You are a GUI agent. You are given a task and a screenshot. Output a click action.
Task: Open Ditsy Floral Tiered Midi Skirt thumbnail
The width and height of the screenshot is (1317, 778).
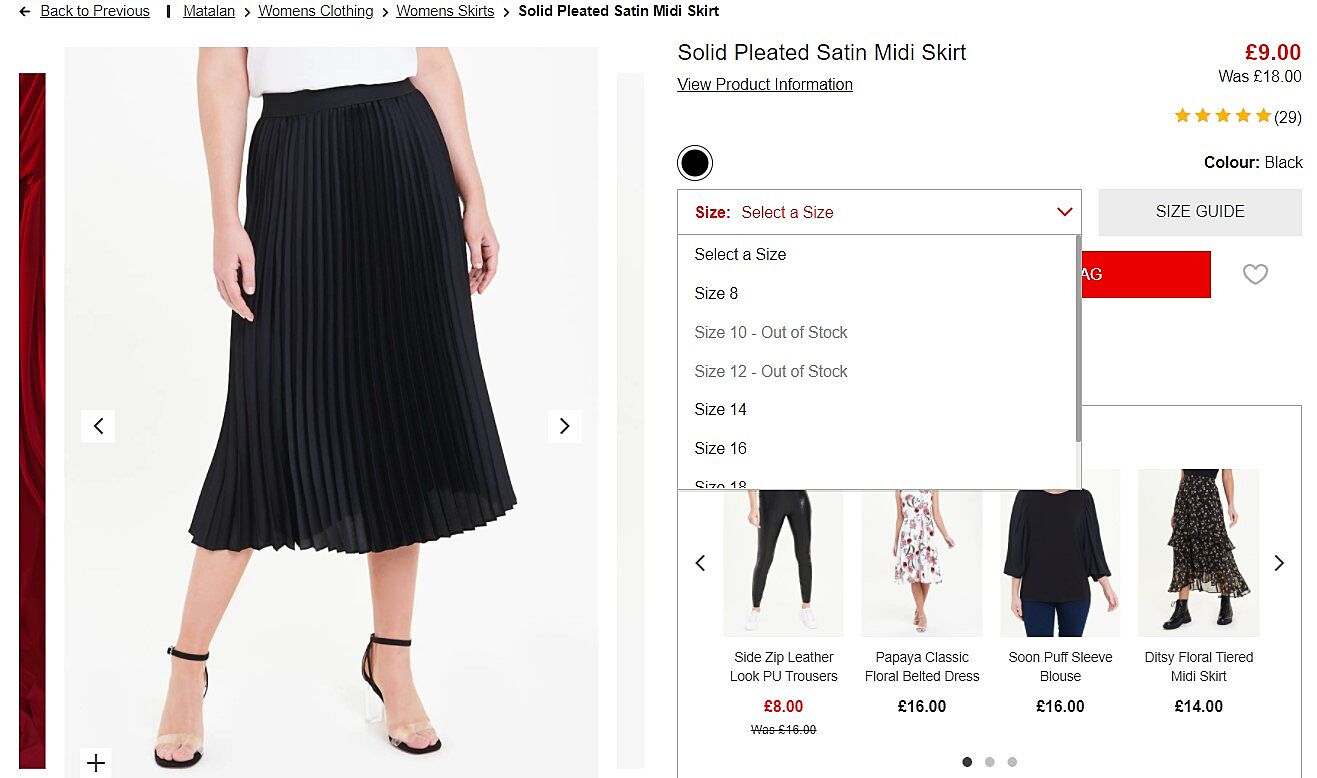click(1198, 552)
